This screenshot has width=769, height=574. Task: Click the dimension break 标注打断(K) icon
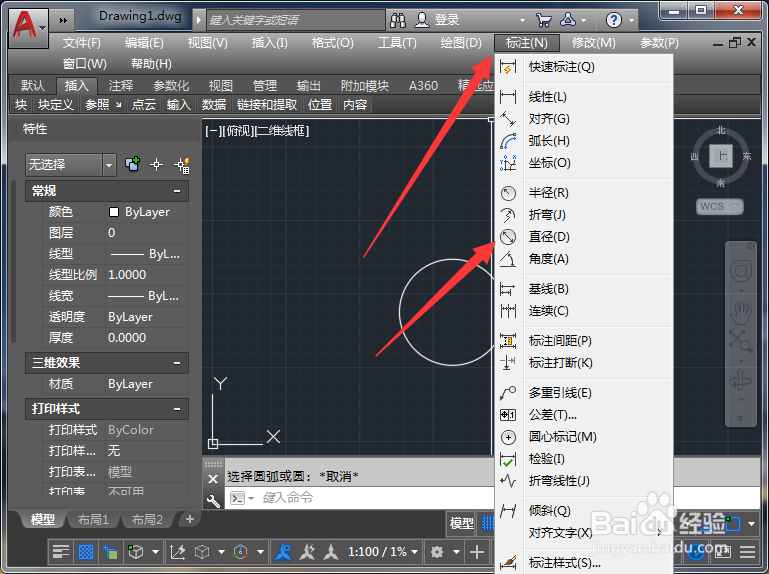pyautogui.click(x=508, y=363)
